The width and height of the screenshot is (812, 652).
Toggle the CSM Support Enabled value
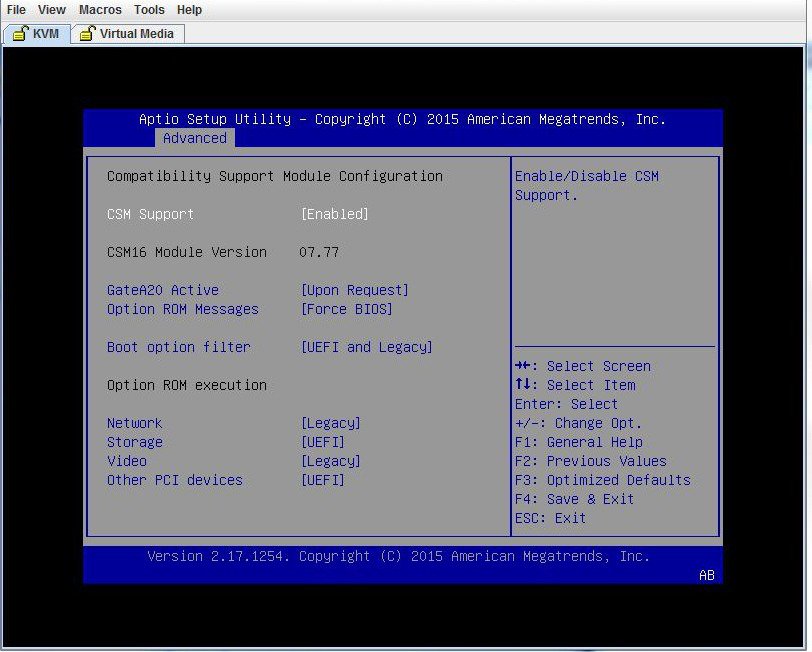334,214
